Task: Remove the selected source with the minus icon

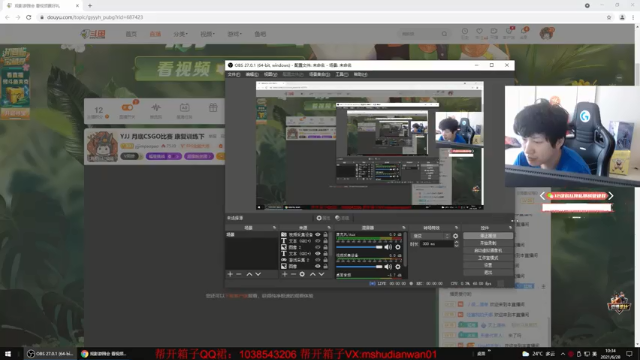Action: coord(293,274)
